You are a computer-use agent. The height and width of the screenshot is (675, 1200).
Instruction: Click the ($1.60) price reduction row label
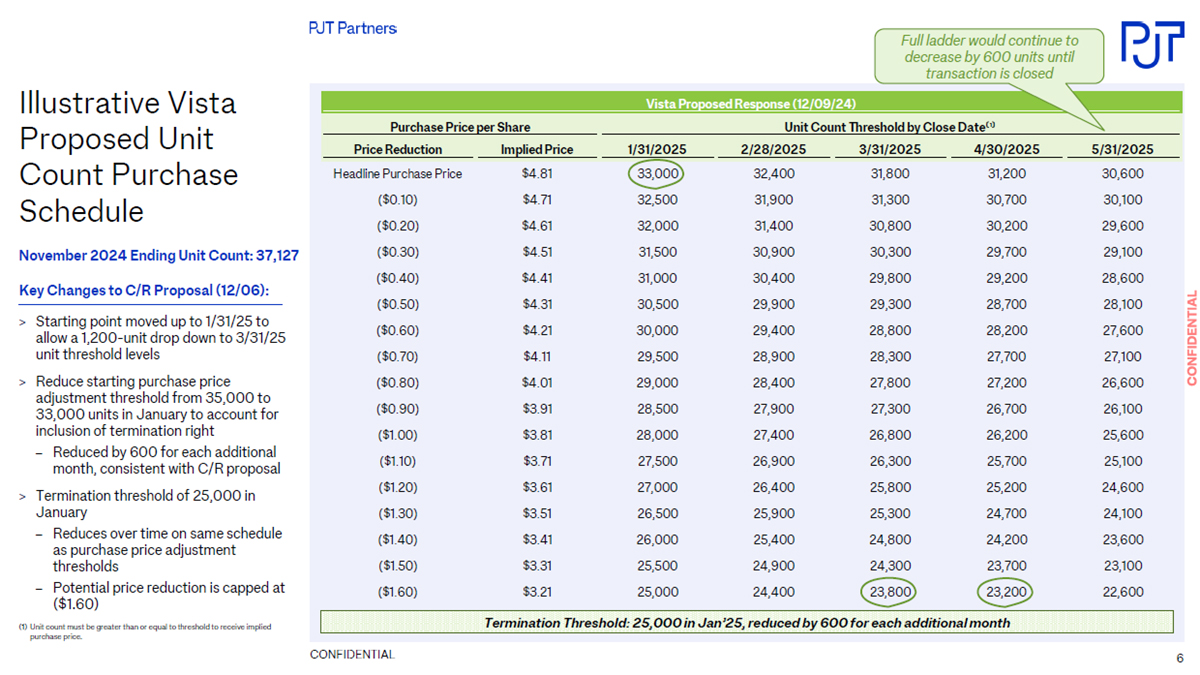[x=398, y=592]
